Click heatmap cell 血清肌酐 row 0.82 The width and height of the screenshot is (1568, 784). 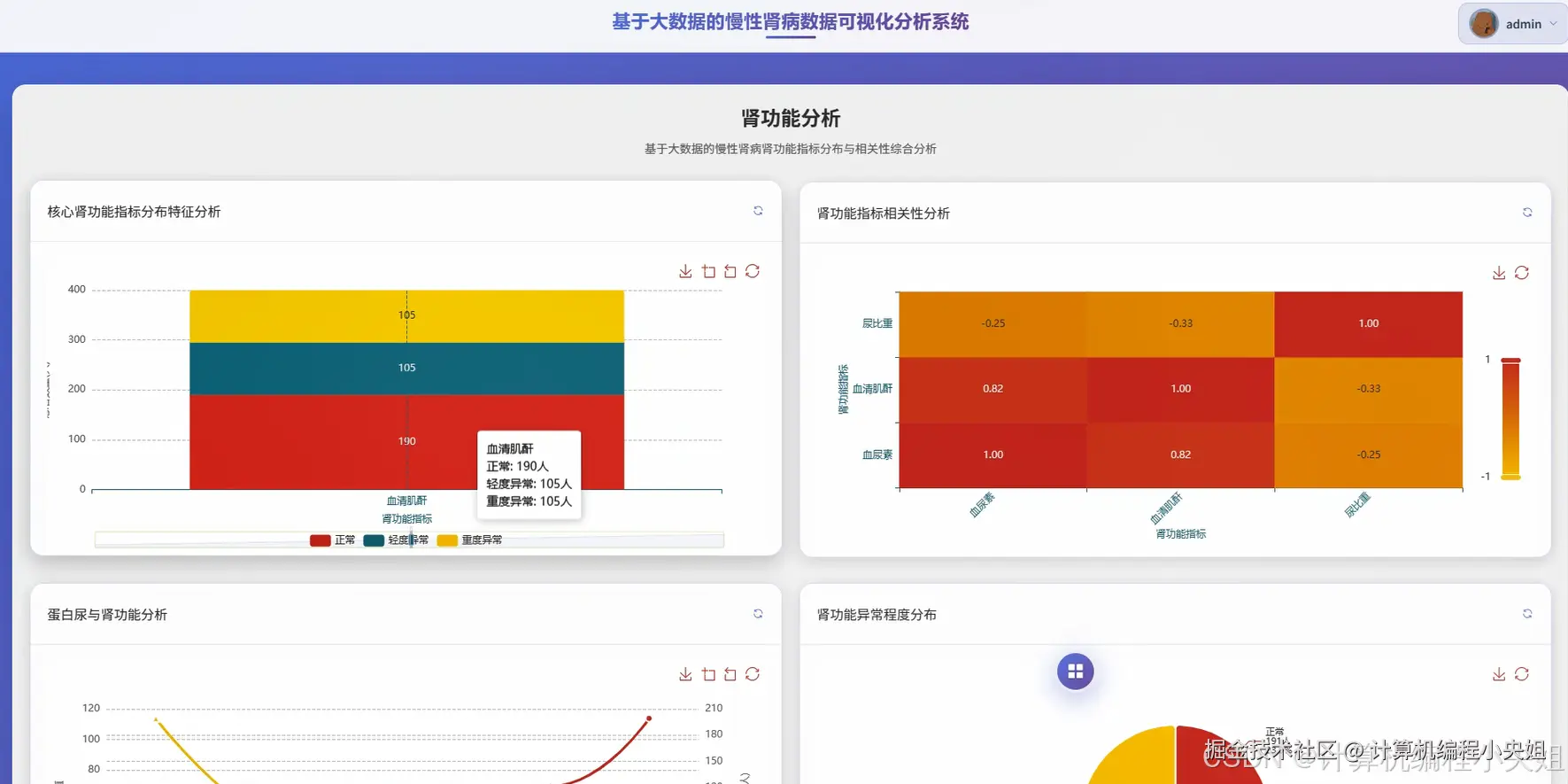993,390
